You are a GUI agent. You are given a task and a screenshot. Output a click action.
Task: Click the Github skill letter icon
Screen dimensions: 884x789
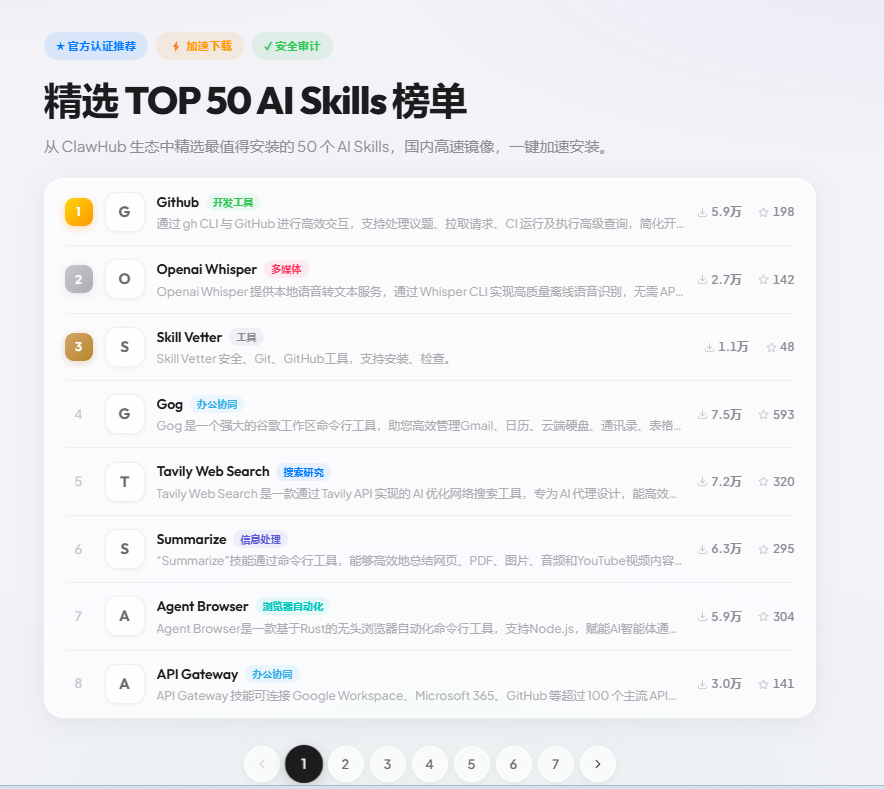coord(125,212)
